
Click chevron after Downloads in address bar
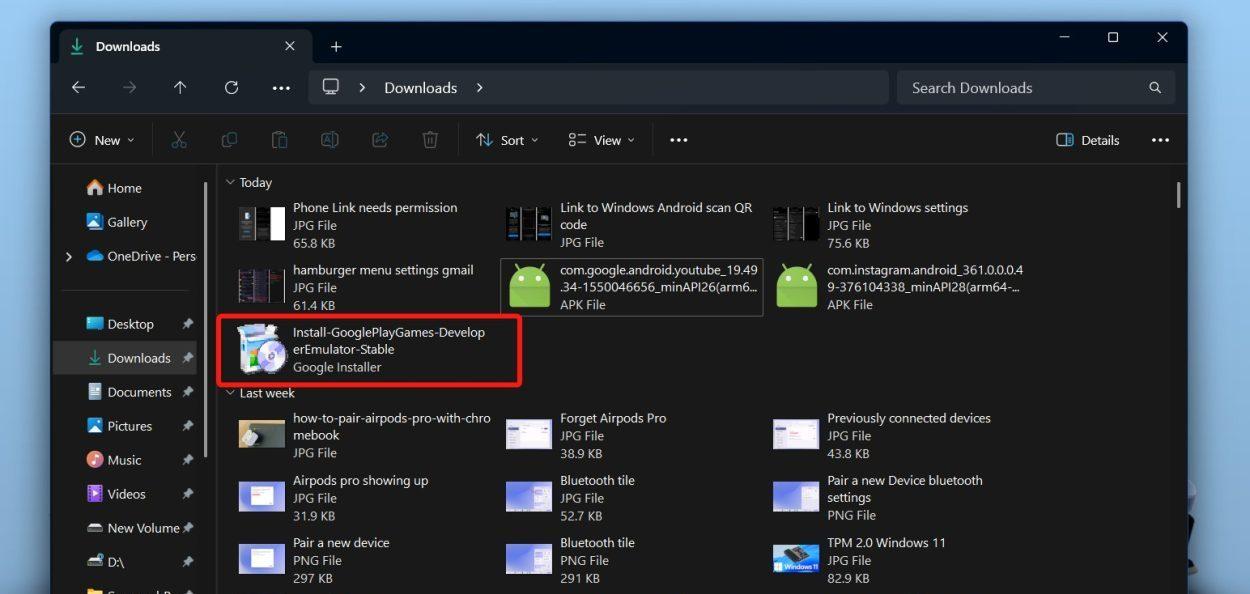[480, 88]
